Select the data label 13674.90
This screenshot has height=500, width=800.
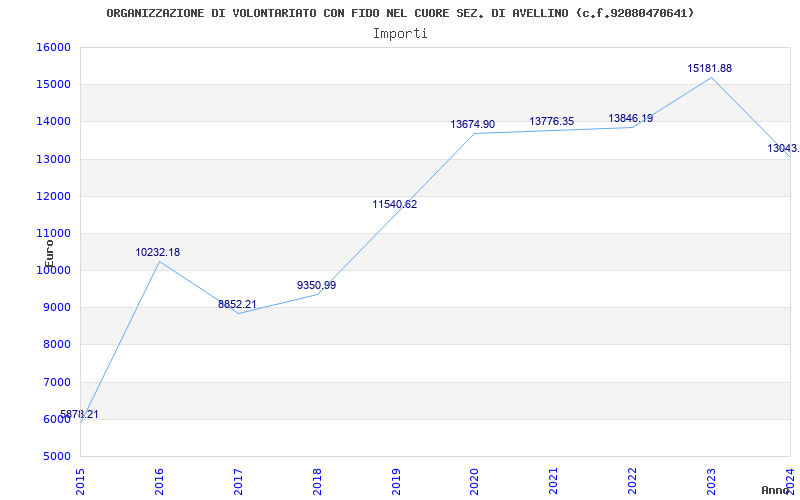(x=472, y=124)
